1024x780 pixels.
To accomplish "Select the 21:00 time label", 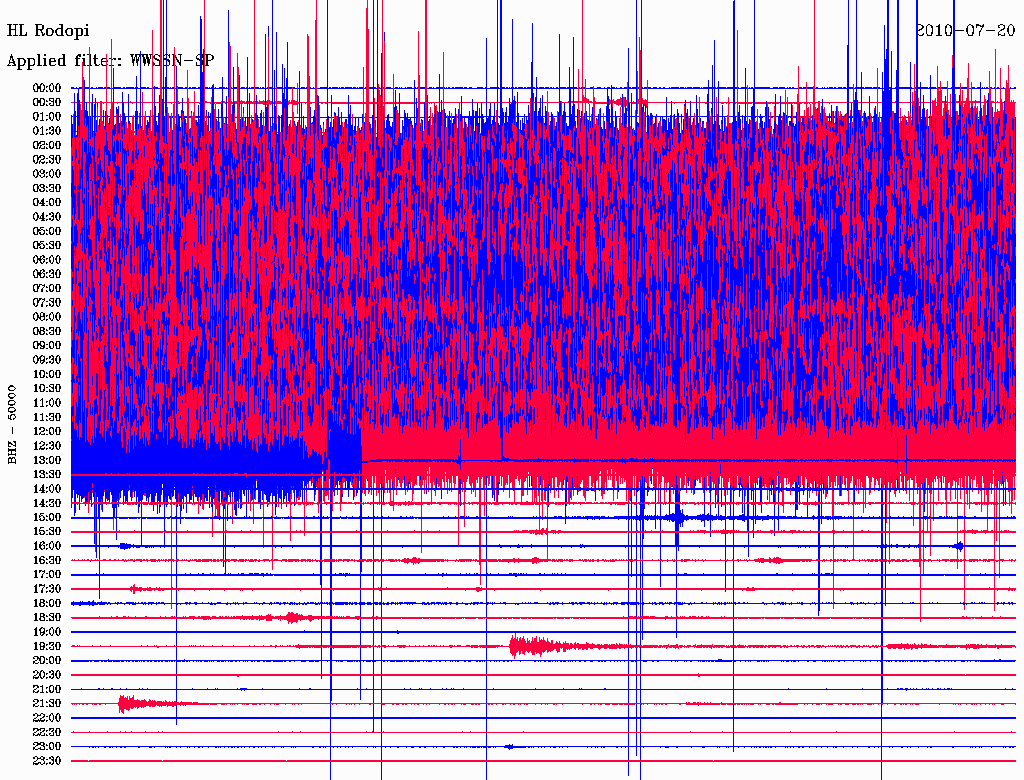I will pos(47,689).
